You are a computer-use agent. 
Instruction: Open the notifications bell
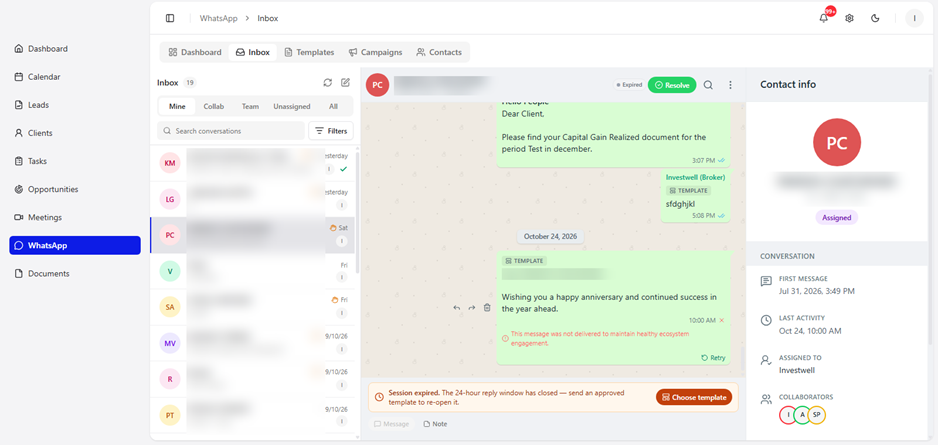824,18
